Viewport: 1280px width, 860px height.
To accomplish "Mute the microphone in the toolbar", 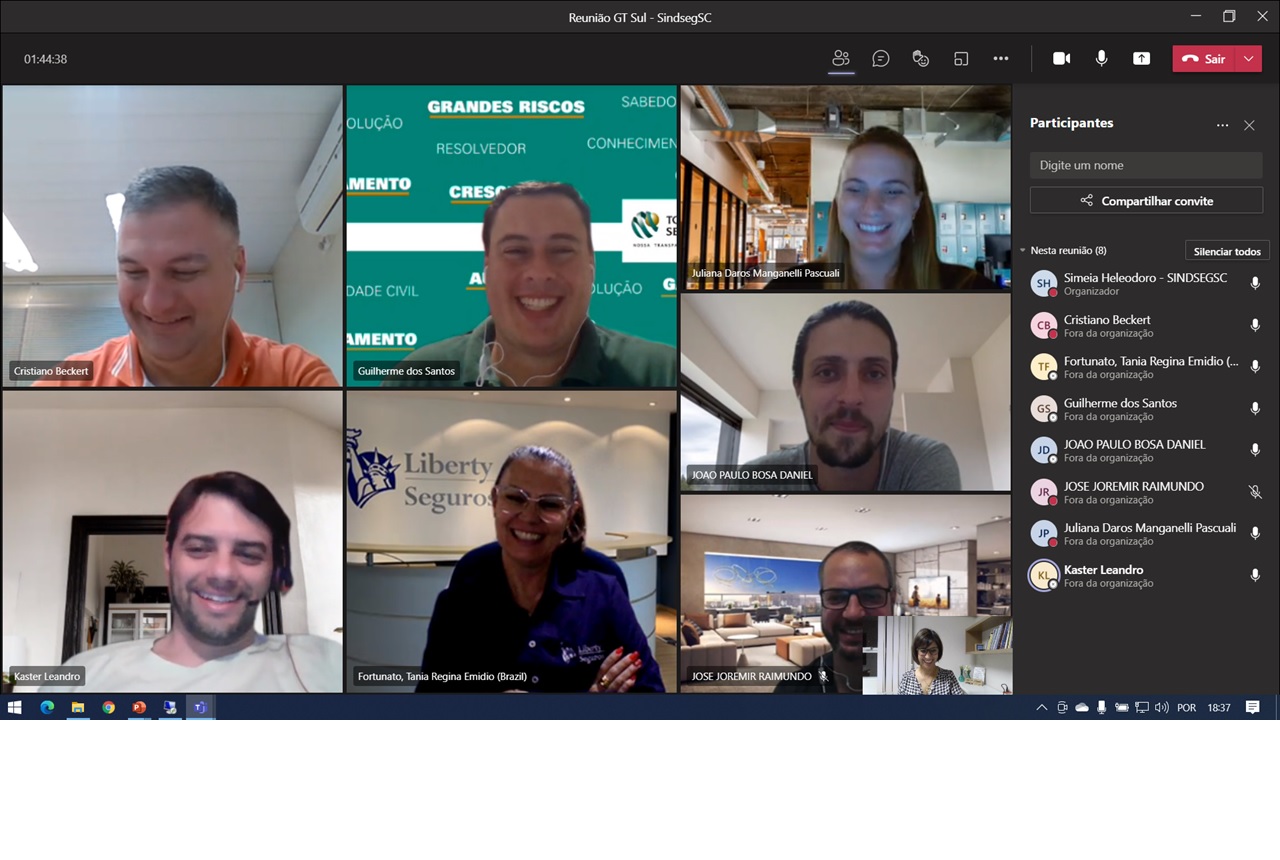I will 1101,59.
